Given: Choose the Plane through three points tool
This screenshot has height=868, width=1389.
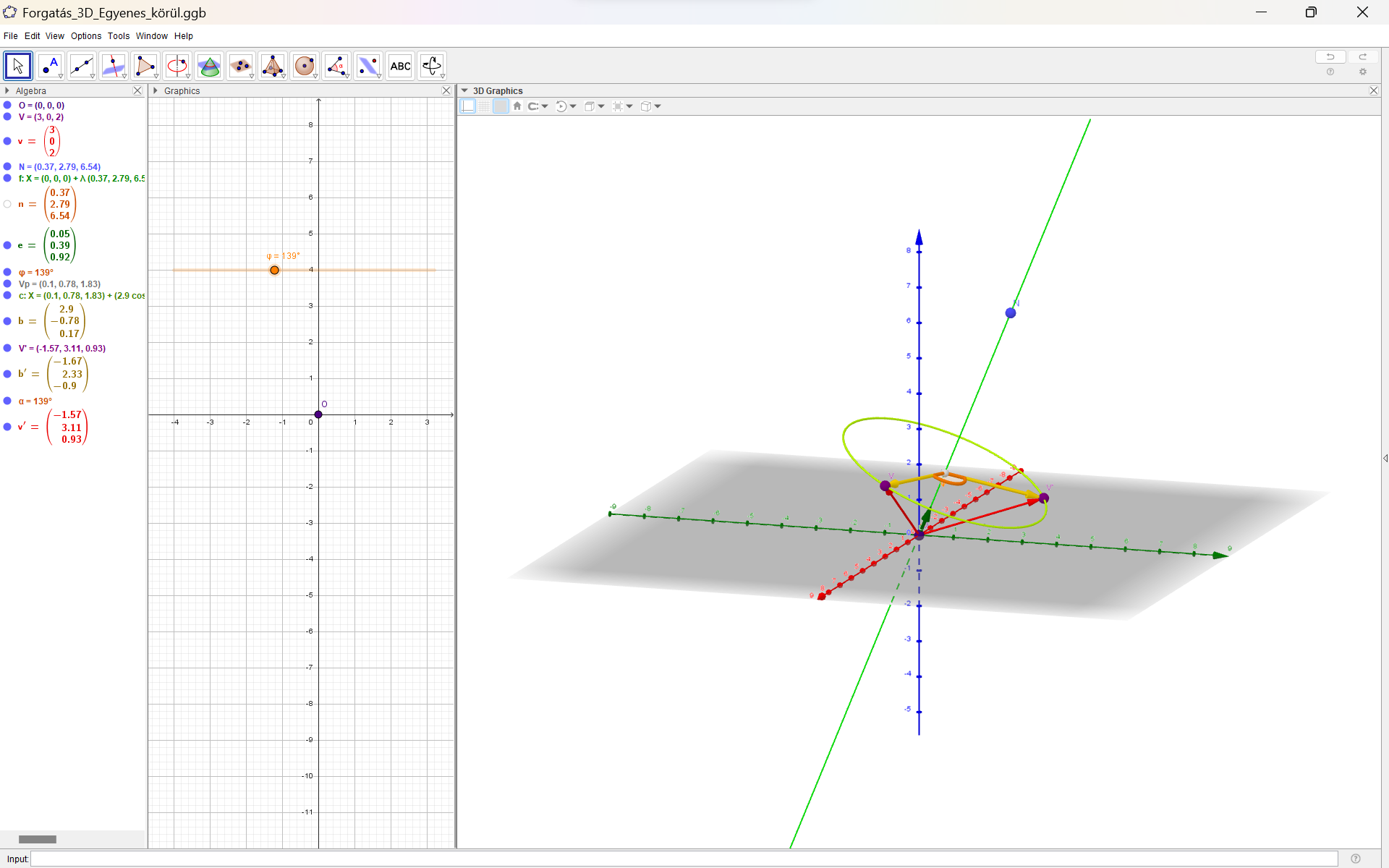Looking at the screenshot, I should (x=241, y=66).
